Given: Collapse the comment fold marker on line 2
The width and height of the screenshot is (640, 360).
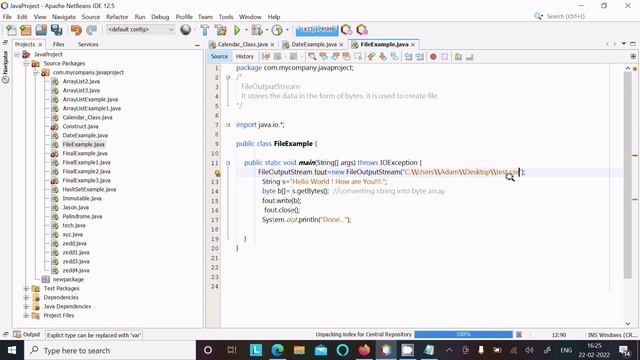Looking at the screenshot, I should point(228,77).
